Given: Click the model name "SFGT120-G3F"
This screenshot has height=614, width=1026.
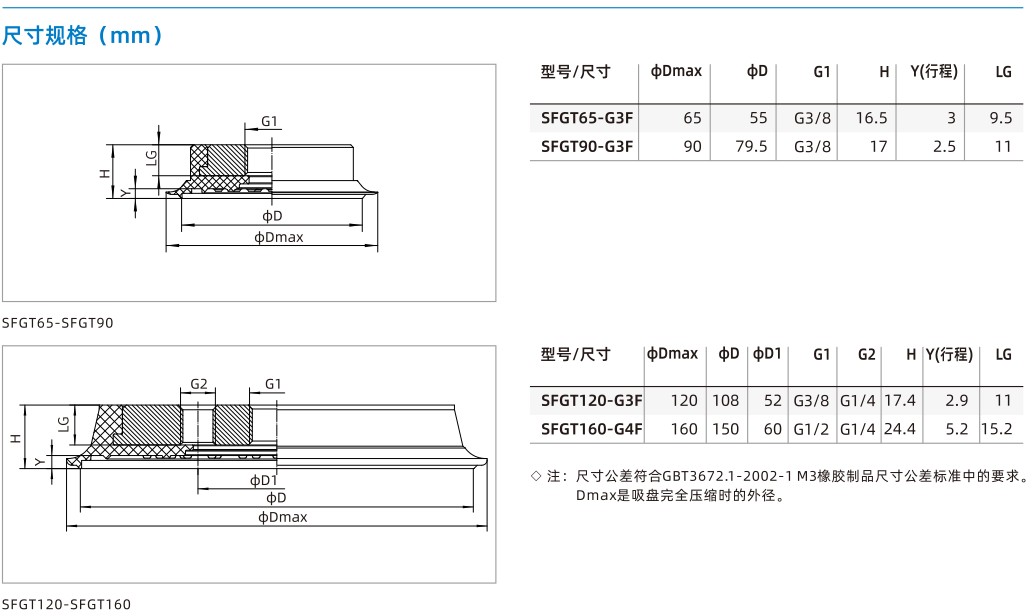Looking at the screenshot, I should (x=592, y=401).
